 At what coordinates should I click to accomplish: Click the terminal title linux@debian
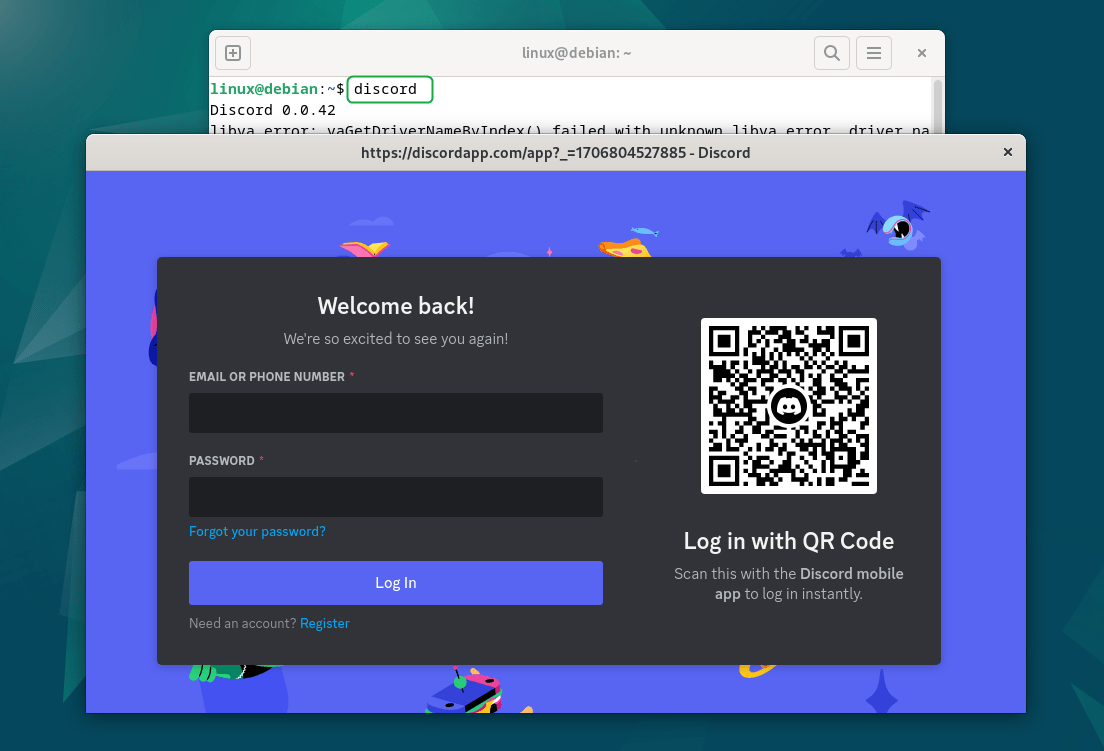click(x=576, y=53)
